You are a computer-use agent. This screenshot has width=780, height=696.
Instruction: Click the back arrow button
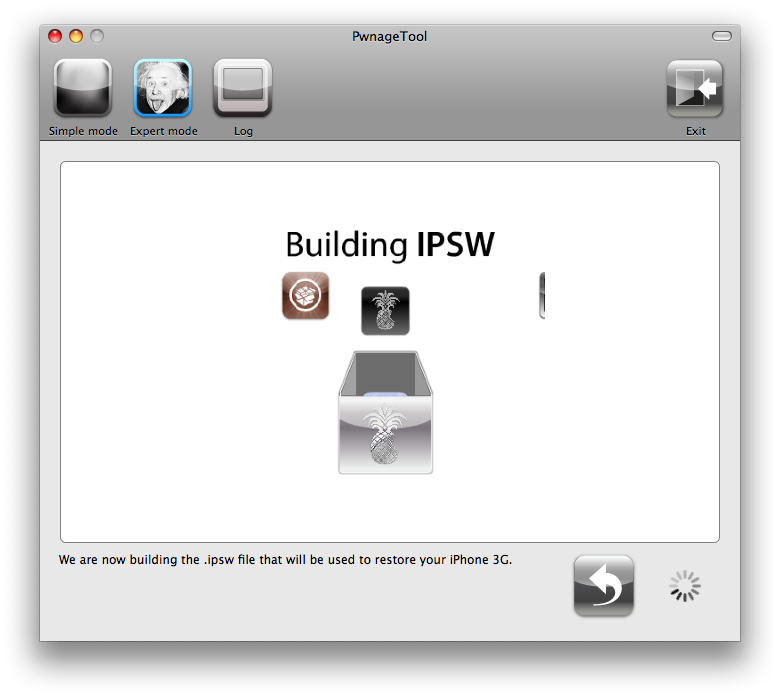603,586
